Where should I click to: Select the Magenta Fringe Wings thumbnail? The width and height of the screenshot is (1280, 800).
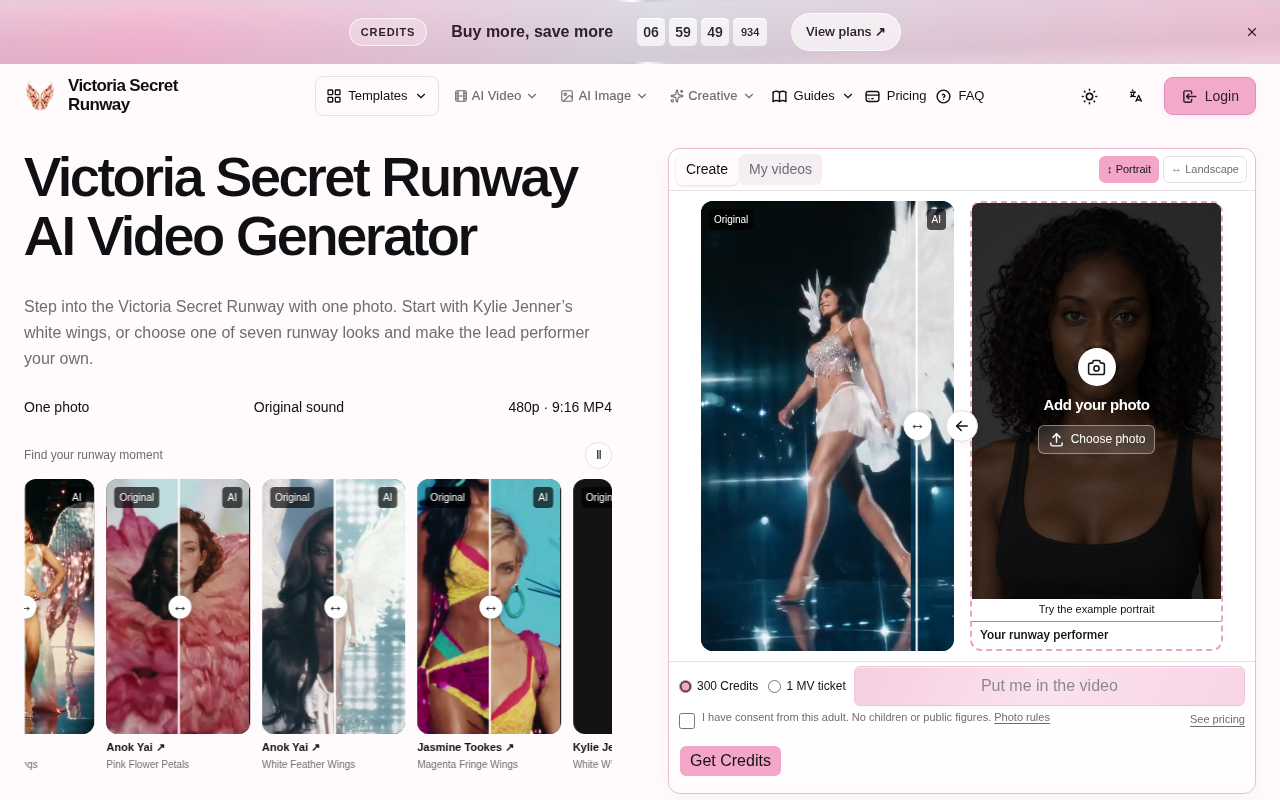(x=489, y=606)
